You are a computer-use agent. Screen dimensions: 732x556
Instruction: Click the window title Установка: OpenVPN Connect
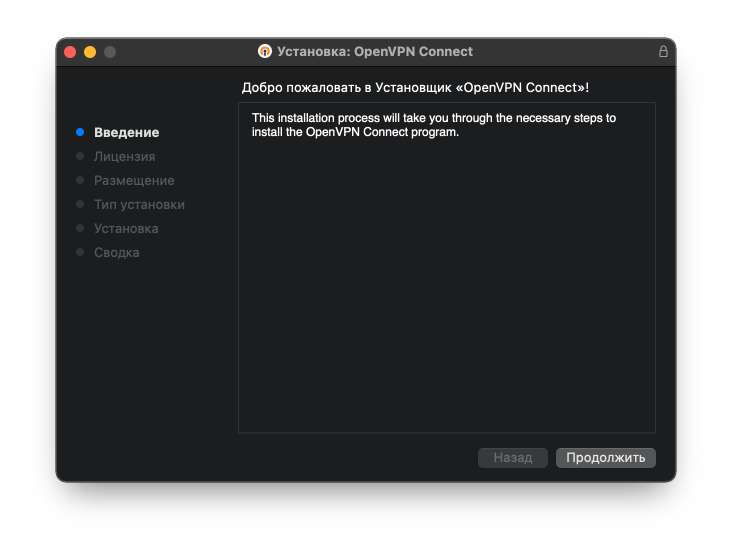tap(375, 51)
